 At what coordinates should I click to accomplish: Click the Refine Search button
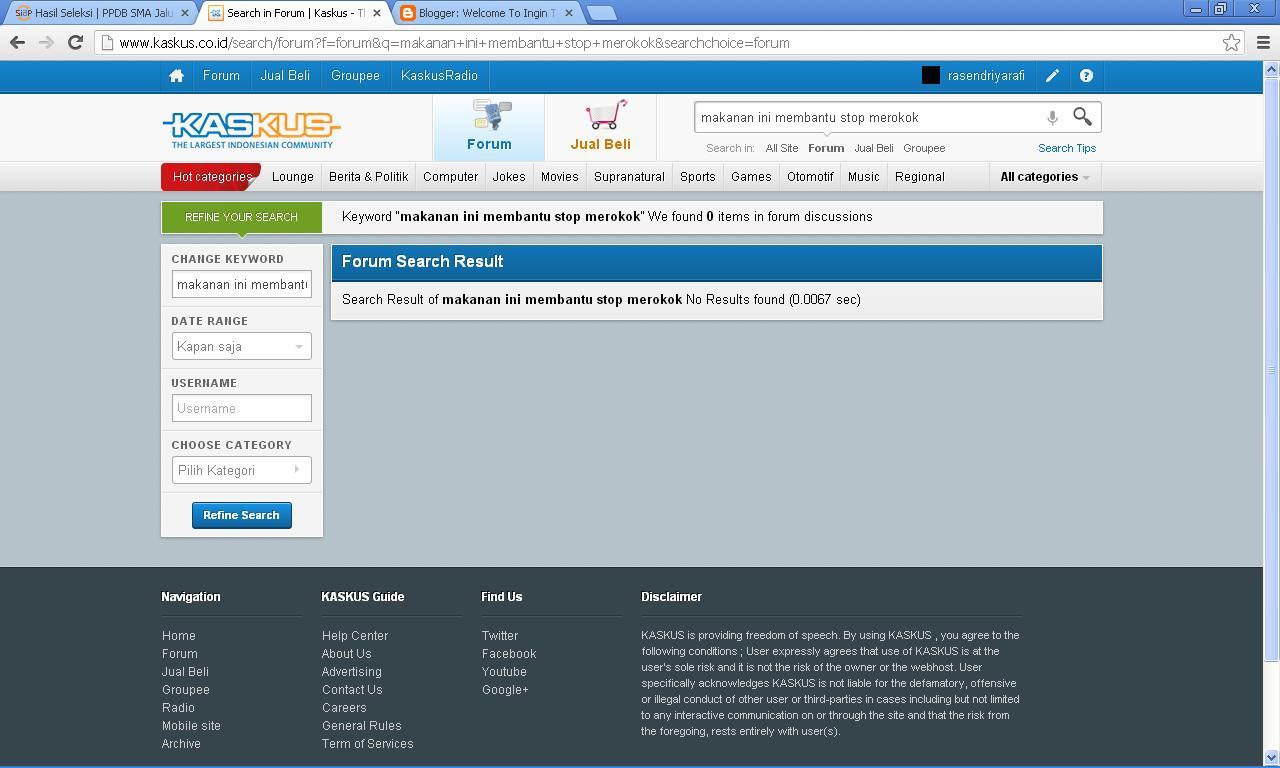tap(241, 515)
